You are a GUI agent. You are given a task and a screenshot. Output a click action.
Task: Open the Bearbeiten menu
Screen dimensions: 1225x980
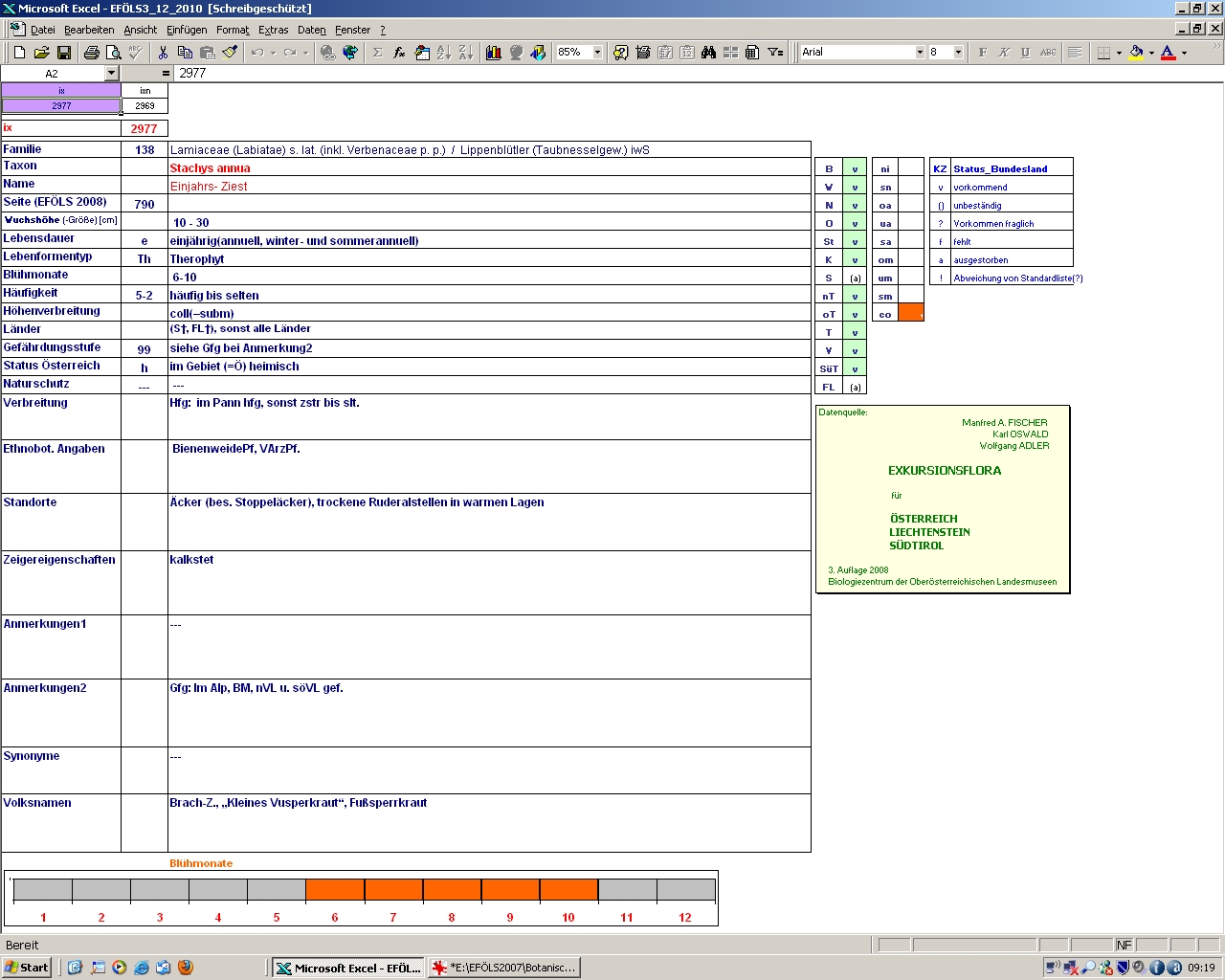pos(89,30)
